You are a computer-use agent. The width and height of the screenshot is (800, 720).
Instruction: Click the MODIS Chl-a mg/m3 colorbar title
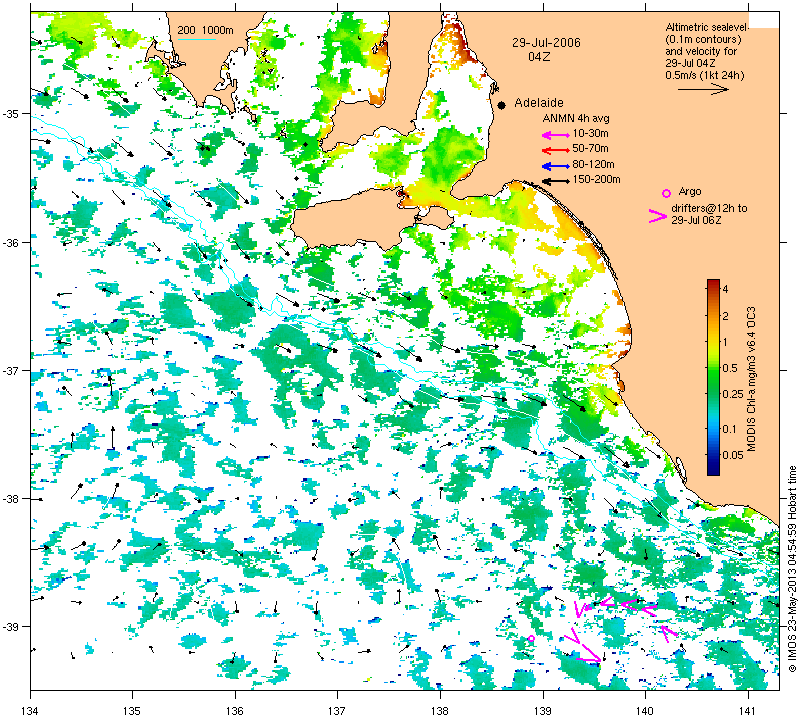point(751,379)
